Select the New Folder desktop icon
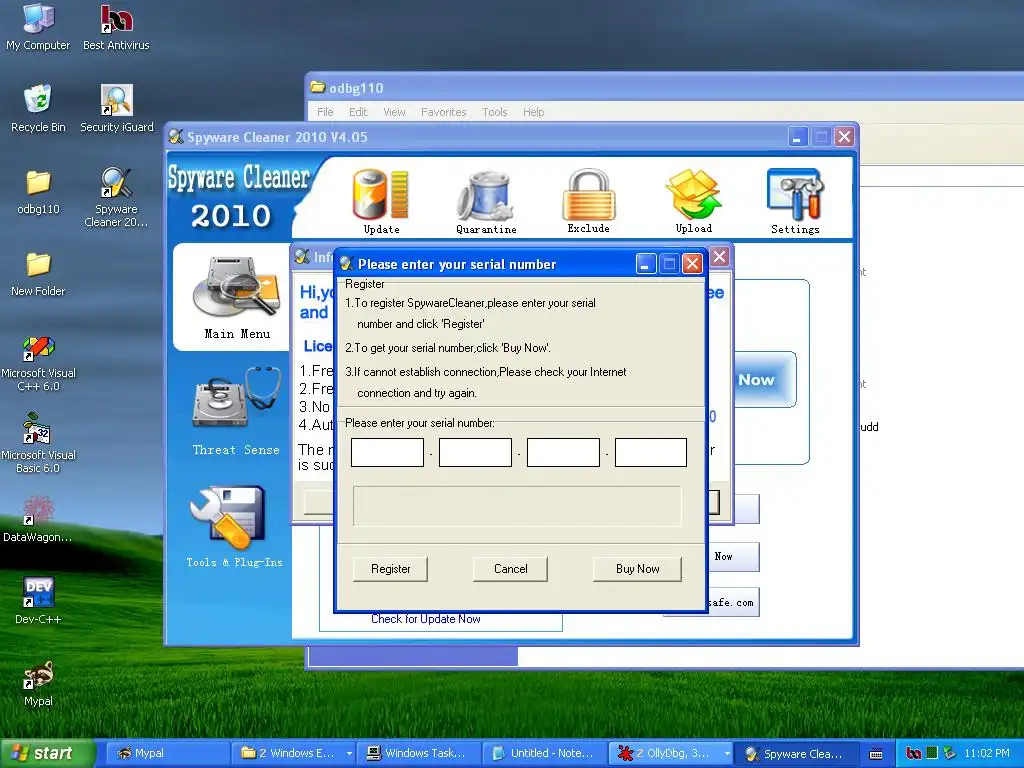 38,274
